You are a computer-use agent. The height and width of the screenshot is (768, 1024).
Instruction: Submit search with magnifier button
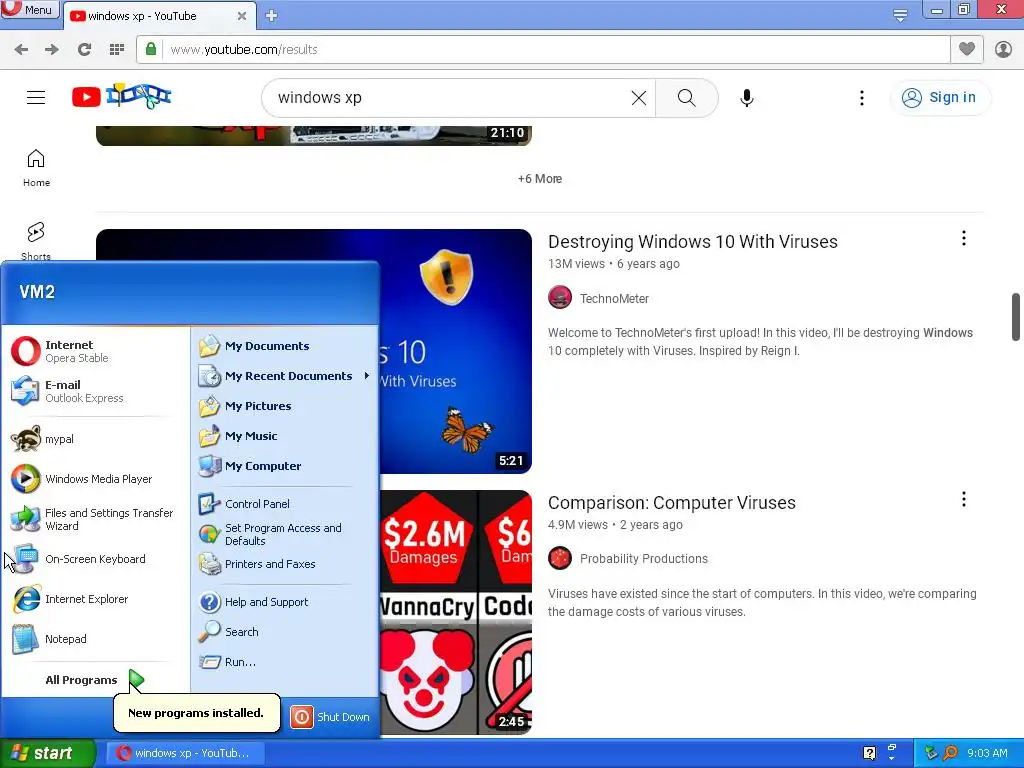(686, 98)
